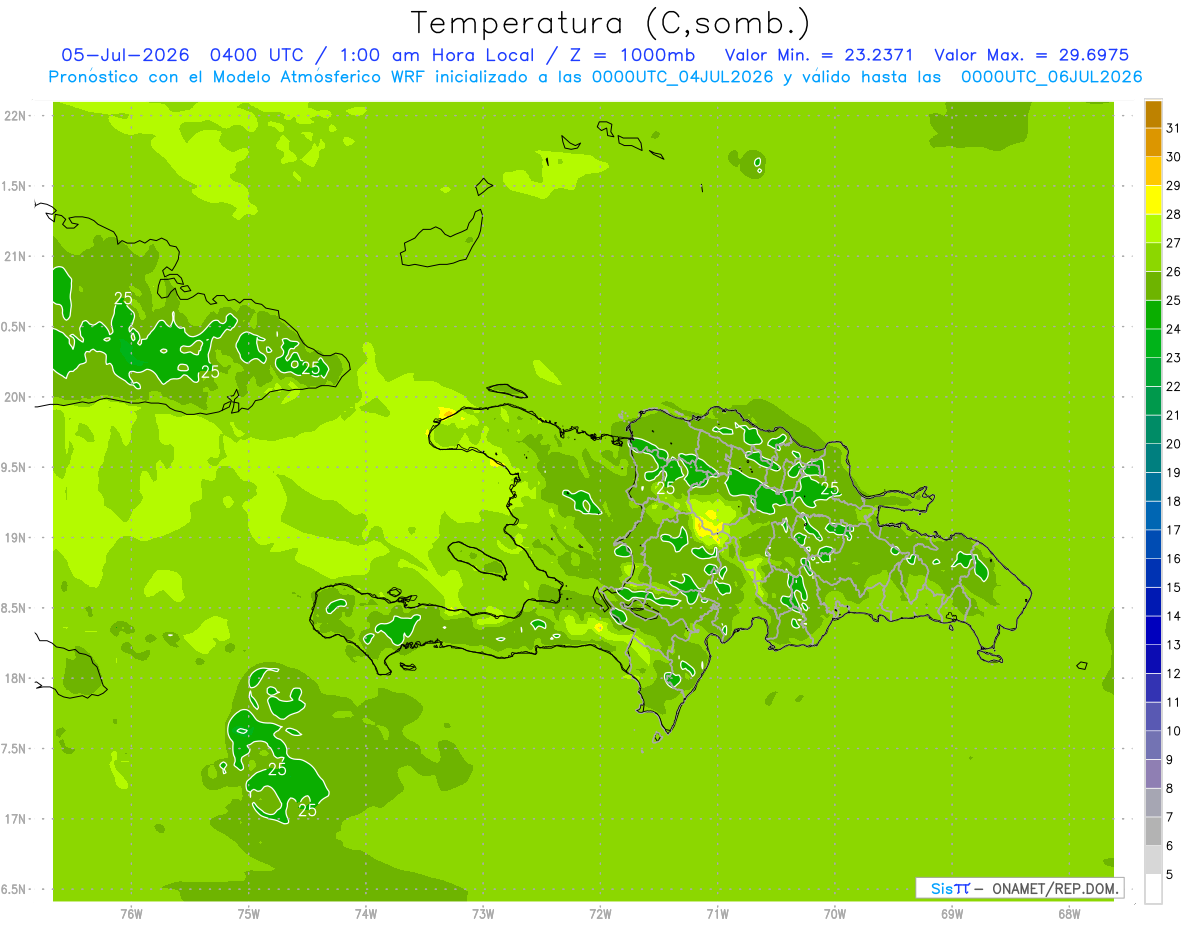The image size is (1200, 927).
Task: Click the color scale value "15"
Action: pyautogui.click(x=1174, y=587)
